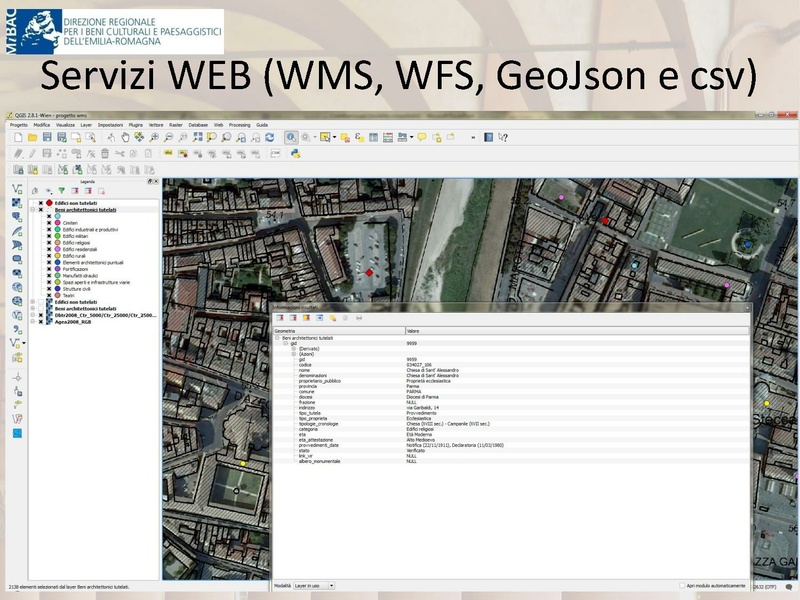Select the Pan Map hand tool
The image size is (800, 600).
[x=124, y=137]
